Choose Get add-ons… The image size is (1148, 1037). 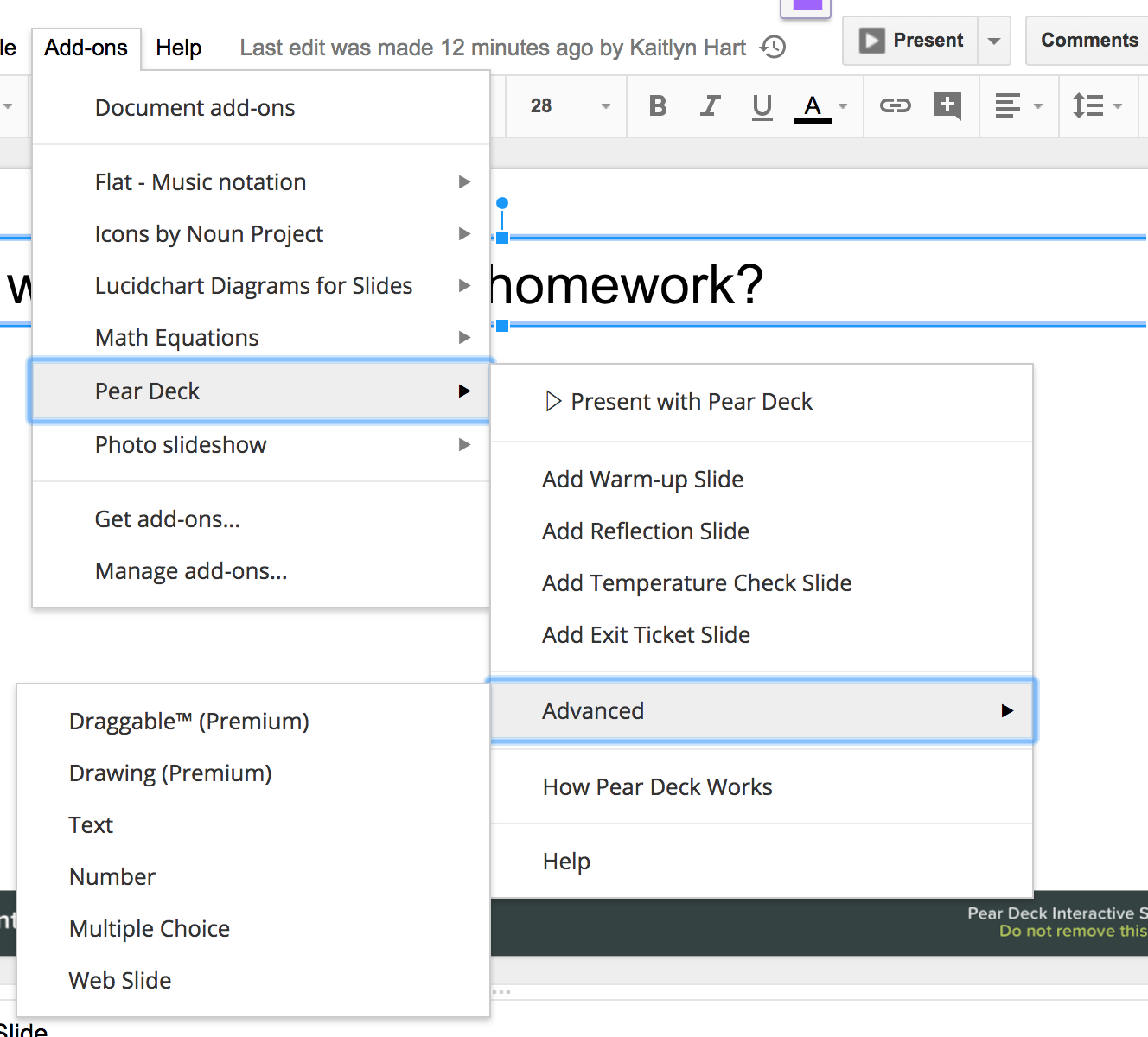coord(261,519)
